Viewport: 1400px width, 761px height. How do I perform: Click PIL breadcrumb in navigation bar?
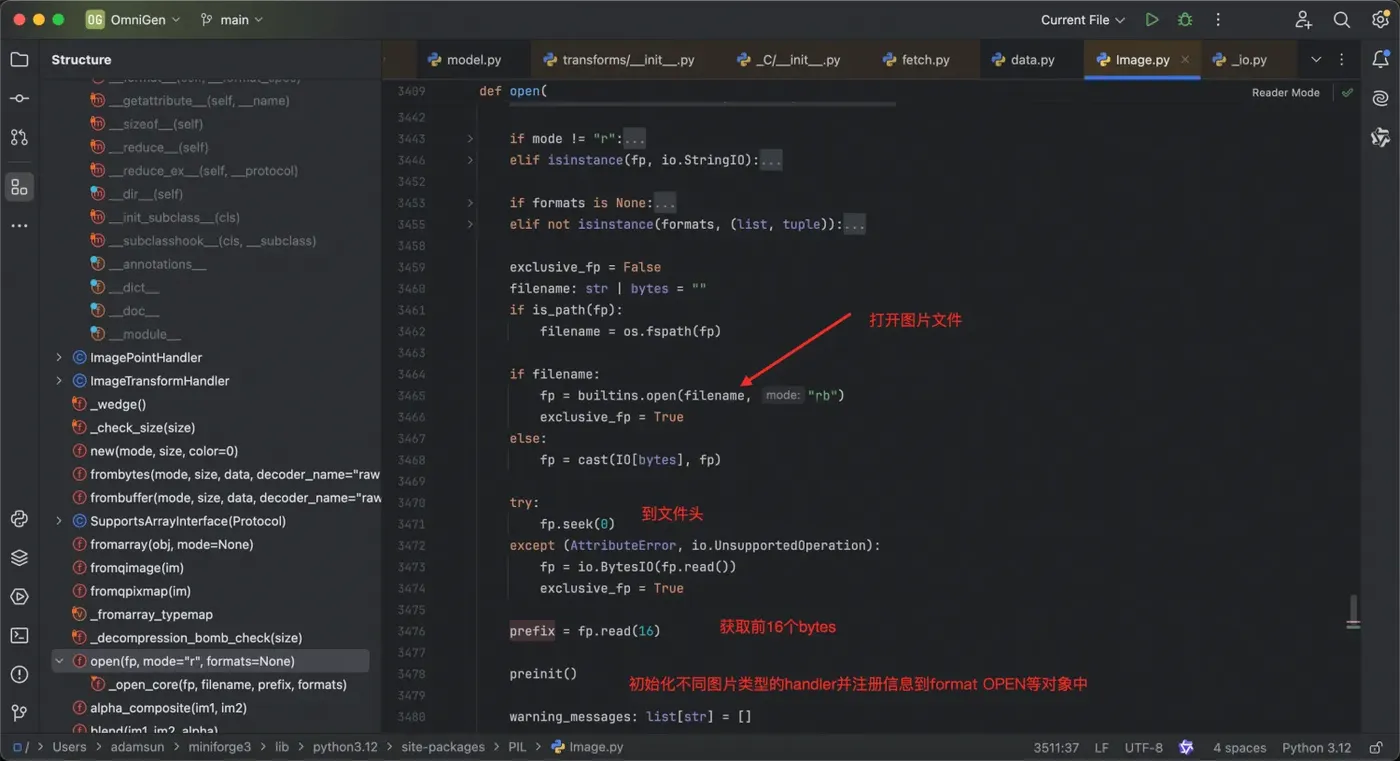pyautogui.click(x=516, y=747)
